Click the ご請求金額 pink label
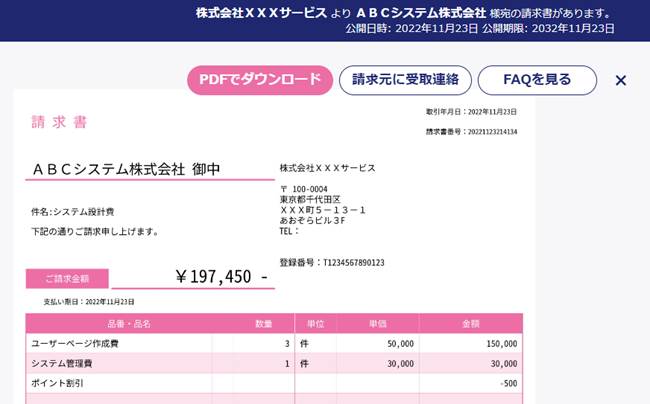 point(67,278)
